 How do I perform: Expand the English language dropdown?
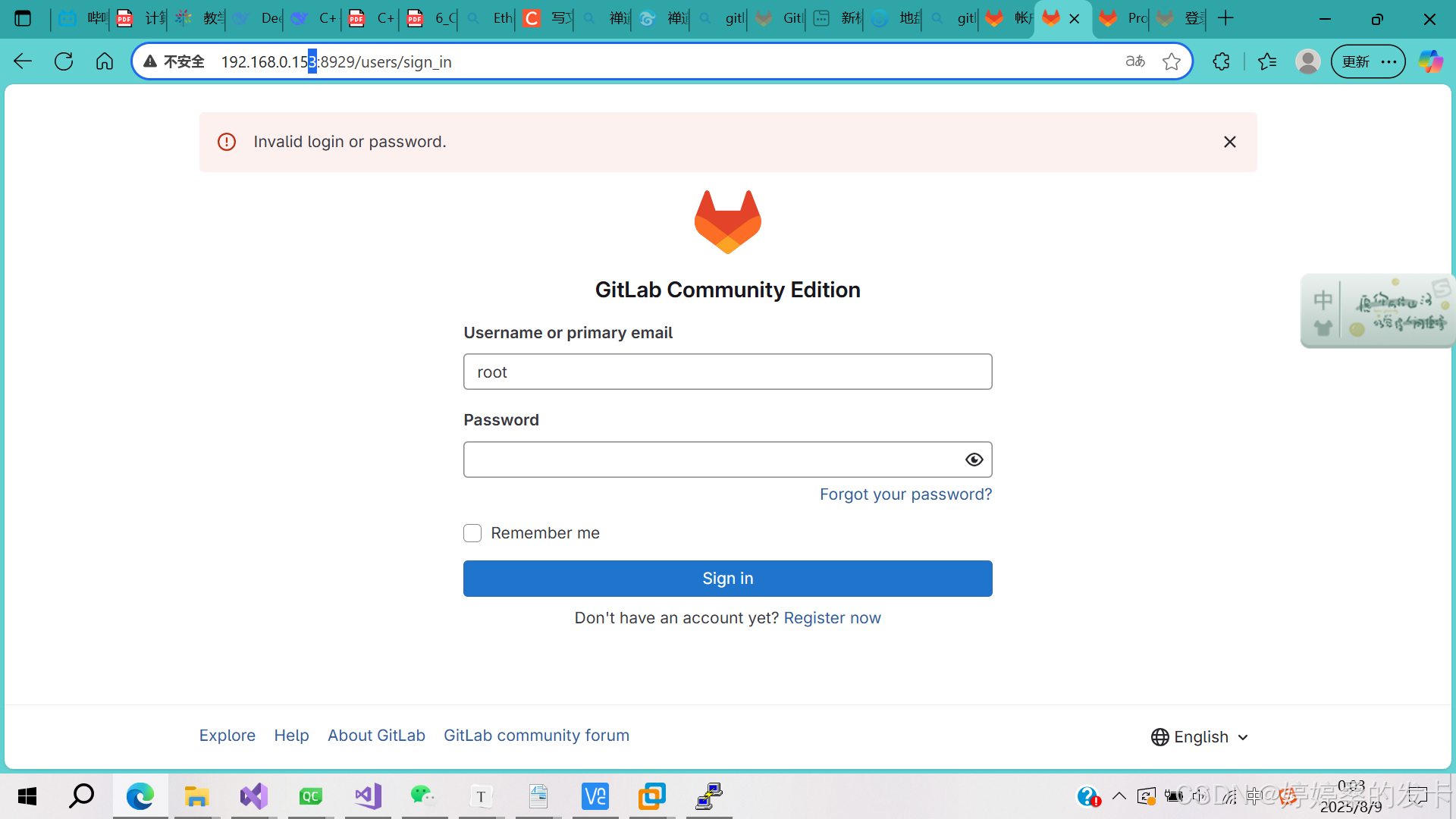click(x=1200, y=737)
